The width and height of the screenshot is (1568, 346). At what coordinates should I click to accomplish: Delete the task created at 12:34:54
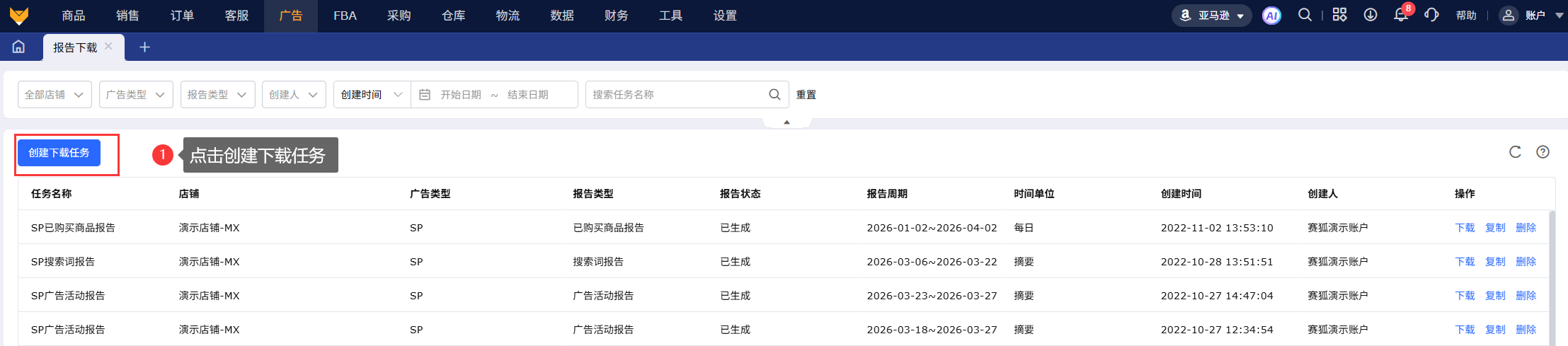tap(1526, 330)
